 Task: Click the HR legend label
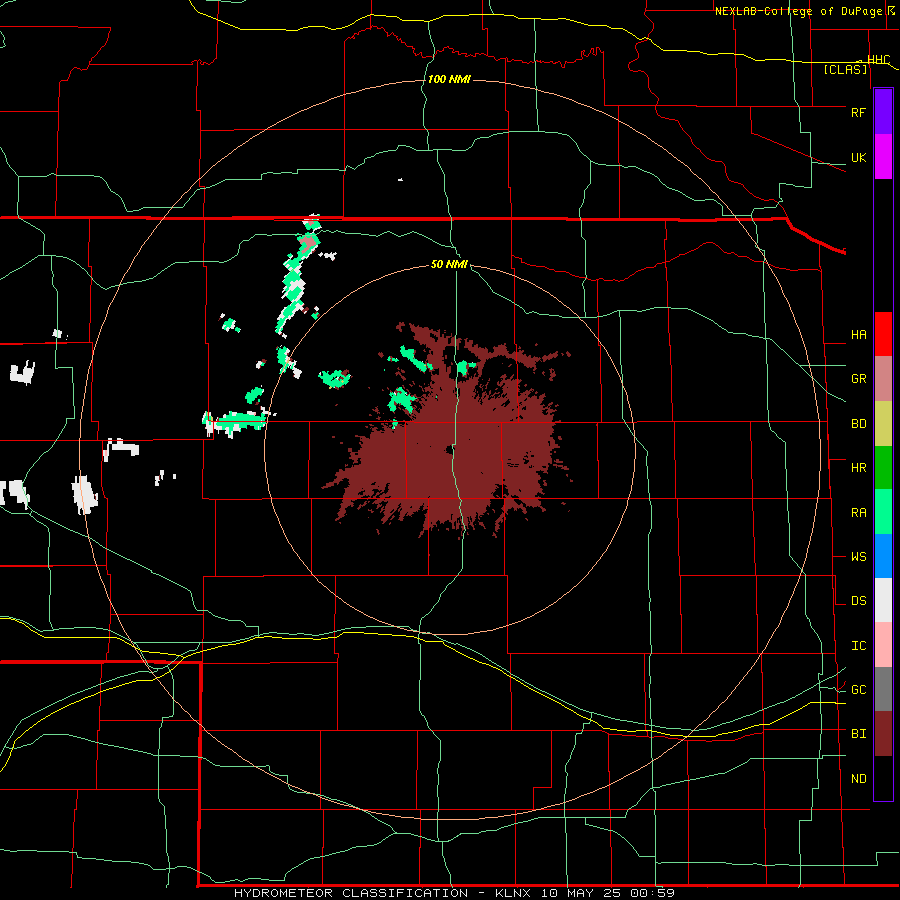point(858,468)
